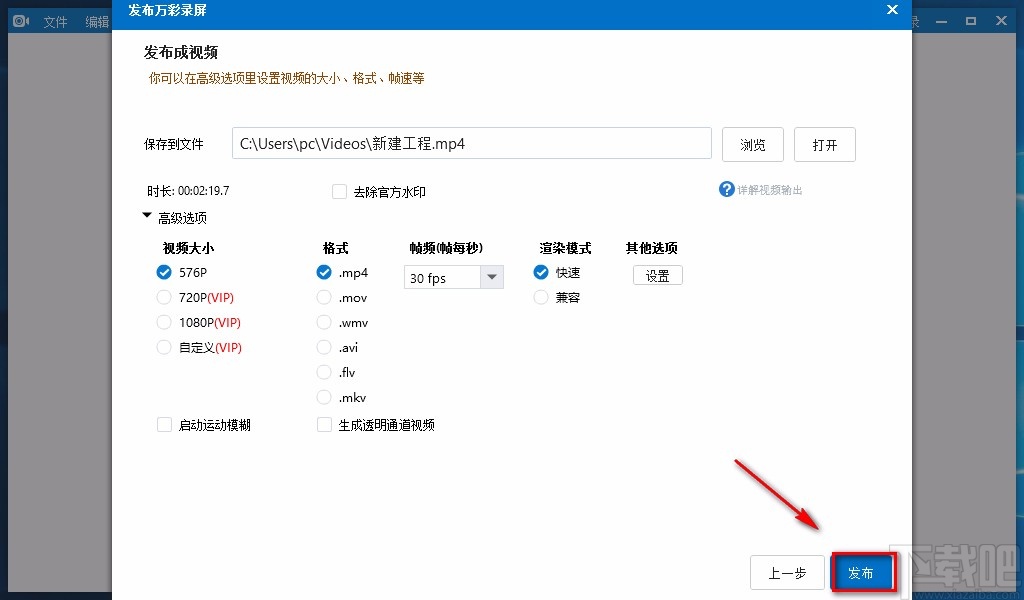Viewport: 1024px width, 600px height.
Task: Enable the 启动运动模糊 motion blur checkbox
Action: 164,424
